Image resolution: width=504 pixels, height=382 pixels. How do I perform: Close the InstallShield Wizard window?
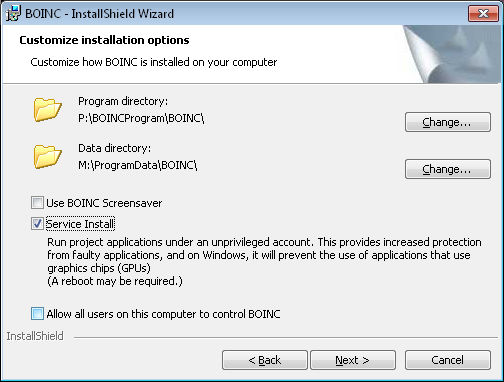coord(483,13)
